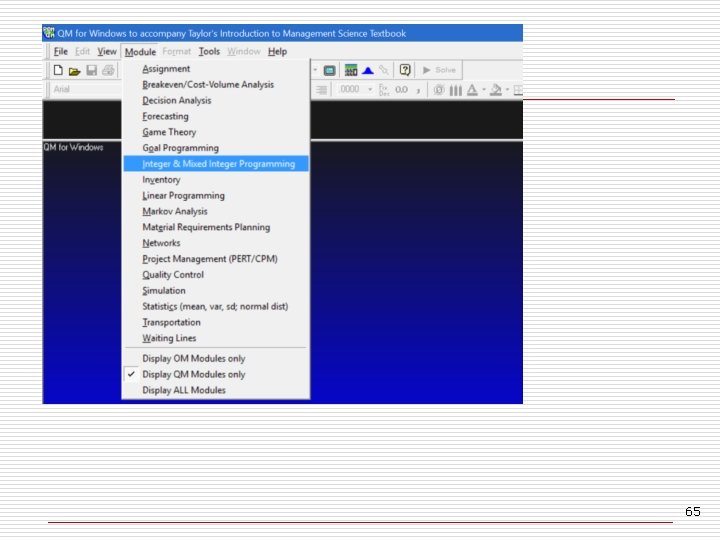Screen dimensions: 720x540
Task: Enable Display ALL Modules
Action: [216, 390]
